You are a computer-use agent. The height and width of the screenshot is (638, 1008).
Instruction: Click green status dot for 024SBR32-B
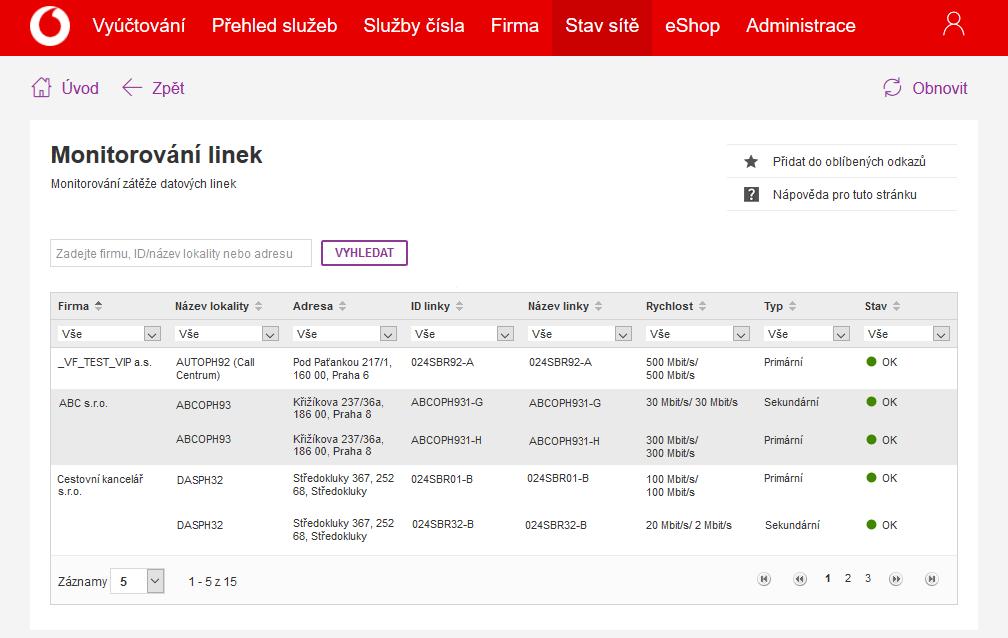point(872,525)
